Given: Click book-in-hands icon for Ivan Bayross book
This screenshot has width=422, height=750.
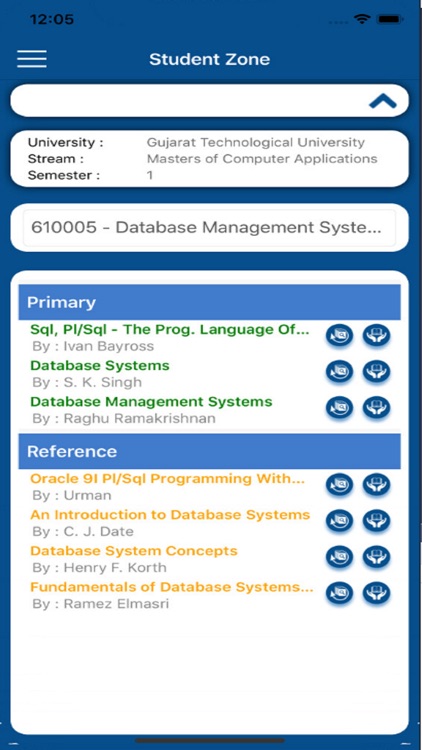Looking at the screenshot, I should [376, 335].
